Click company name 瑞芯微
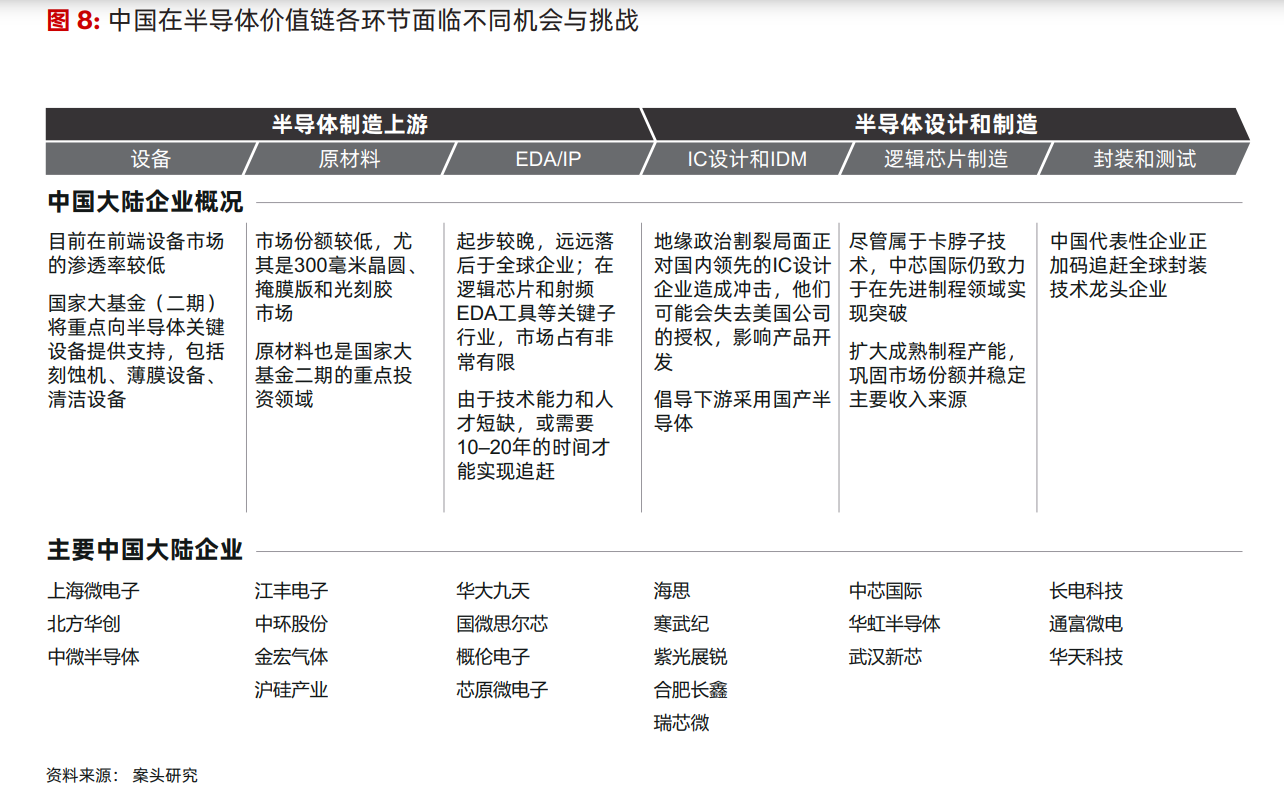1284x790 pixels. point(682,723)
